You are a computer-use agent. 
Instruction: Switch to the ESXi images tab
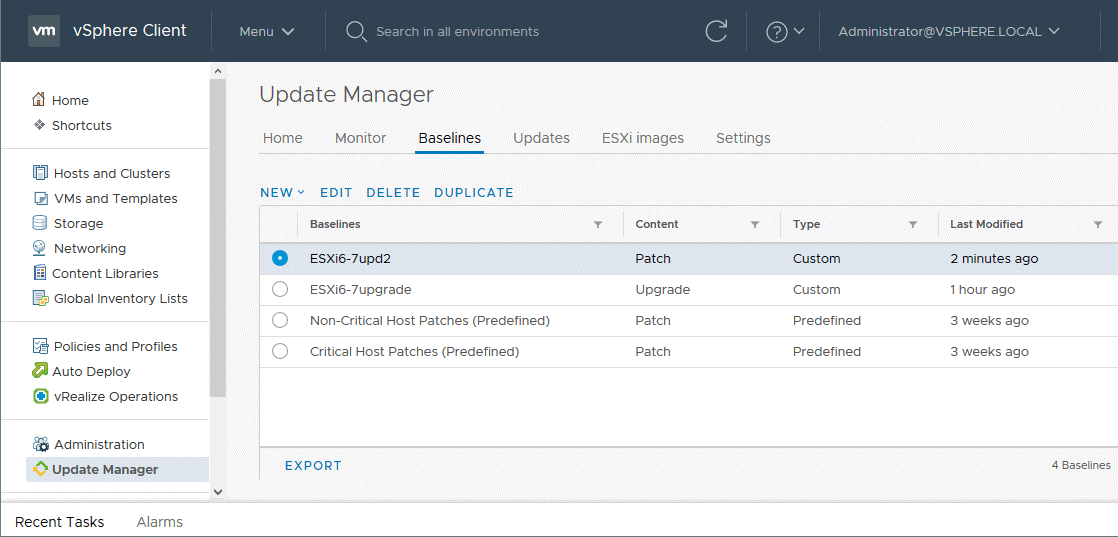(642, 138)
